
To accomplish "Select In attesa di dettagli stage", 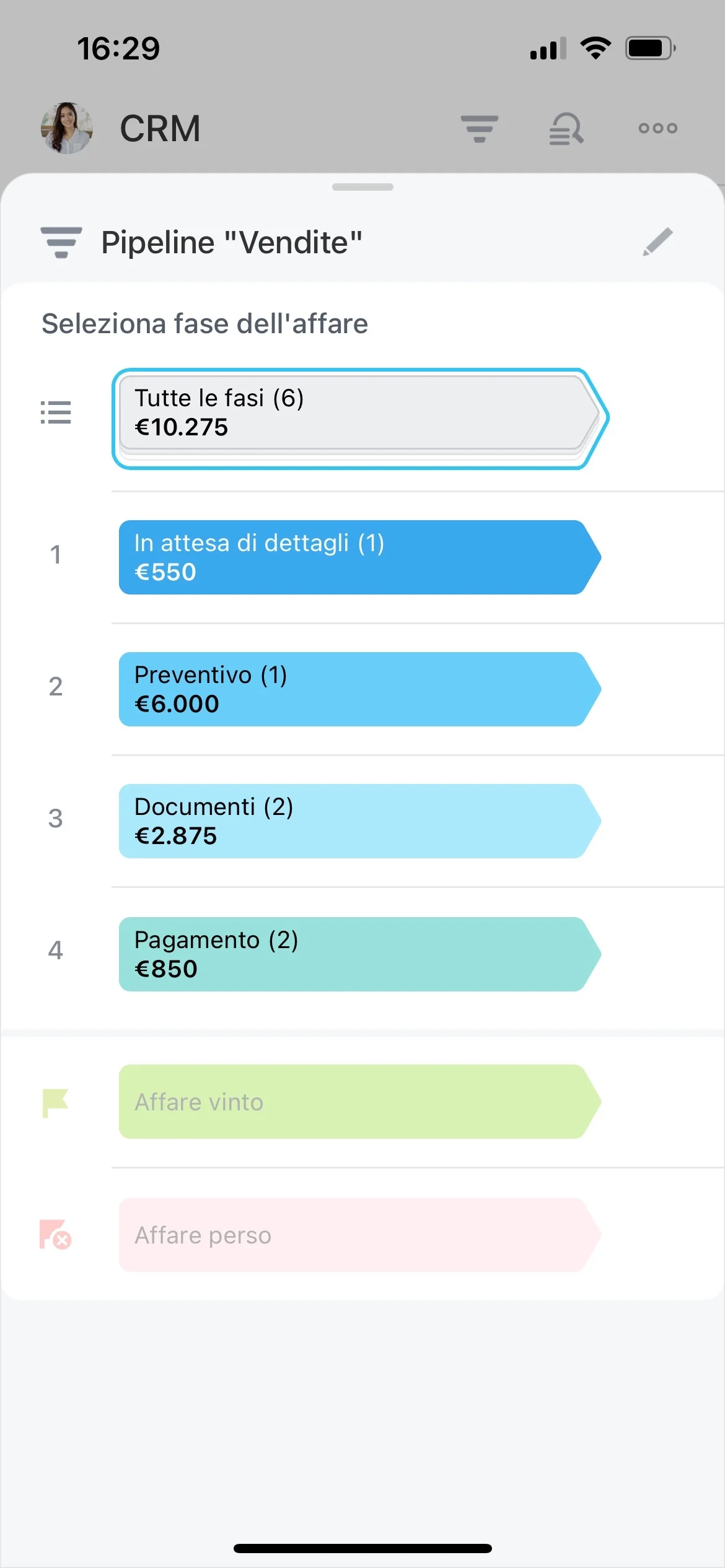I will coord(360,557).
